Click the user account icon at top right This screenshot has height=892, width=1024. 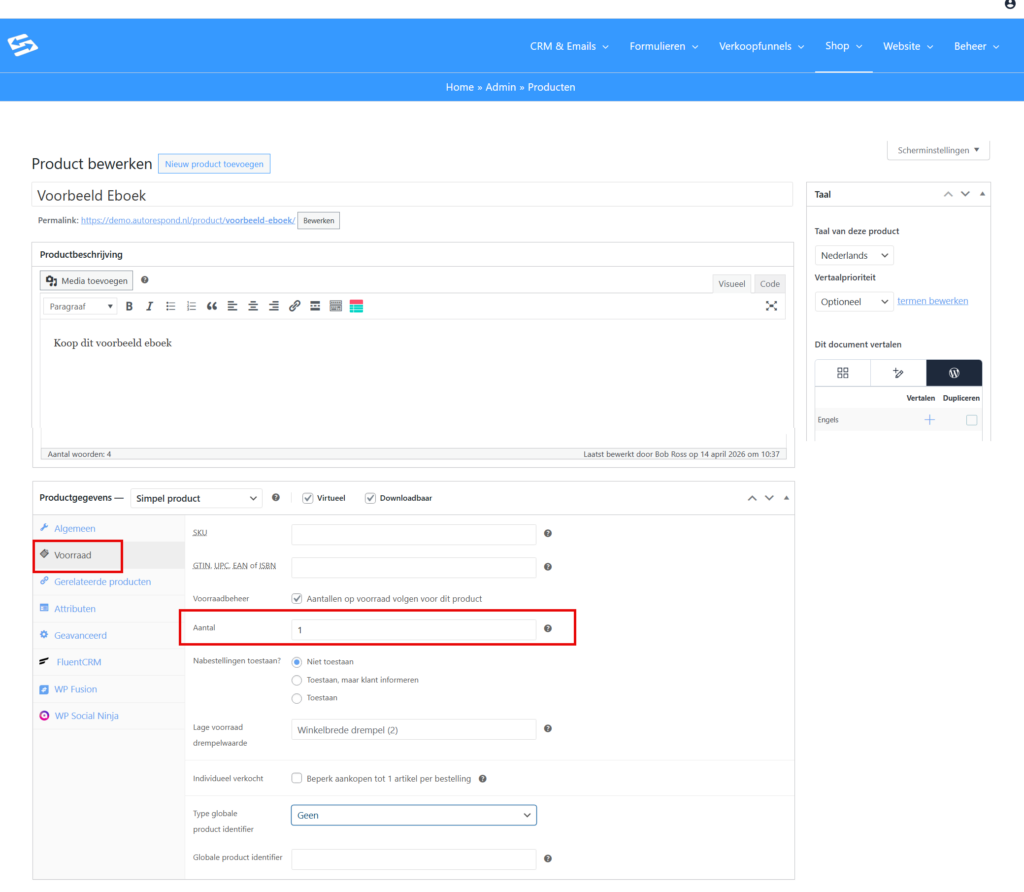[1010, 5]
